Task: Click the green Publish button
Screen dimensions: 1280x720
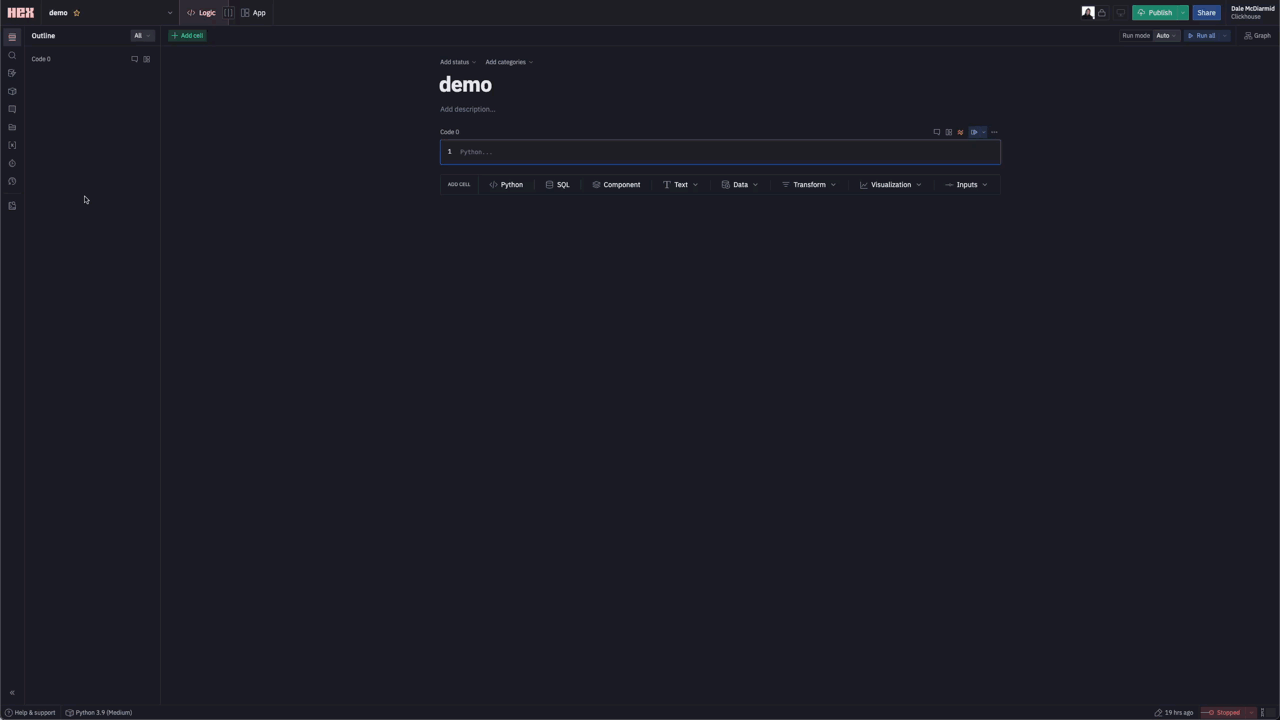Action: (x=1155, y=13)
